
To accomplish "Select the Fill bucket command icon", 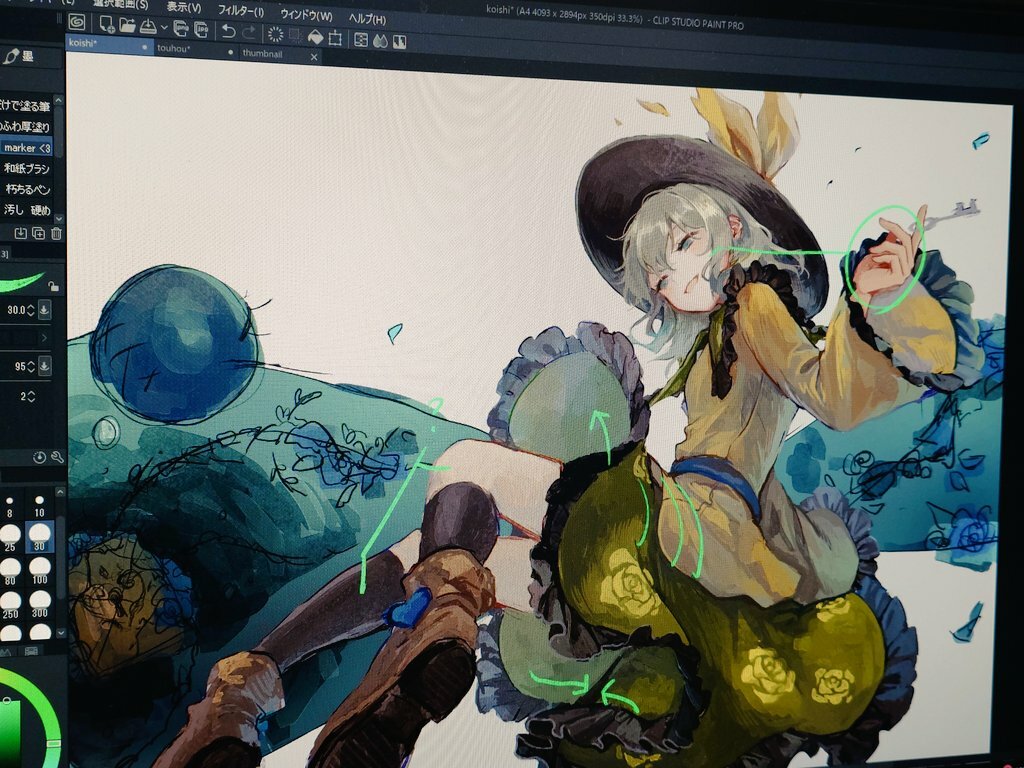I will (x=315, y=37).
